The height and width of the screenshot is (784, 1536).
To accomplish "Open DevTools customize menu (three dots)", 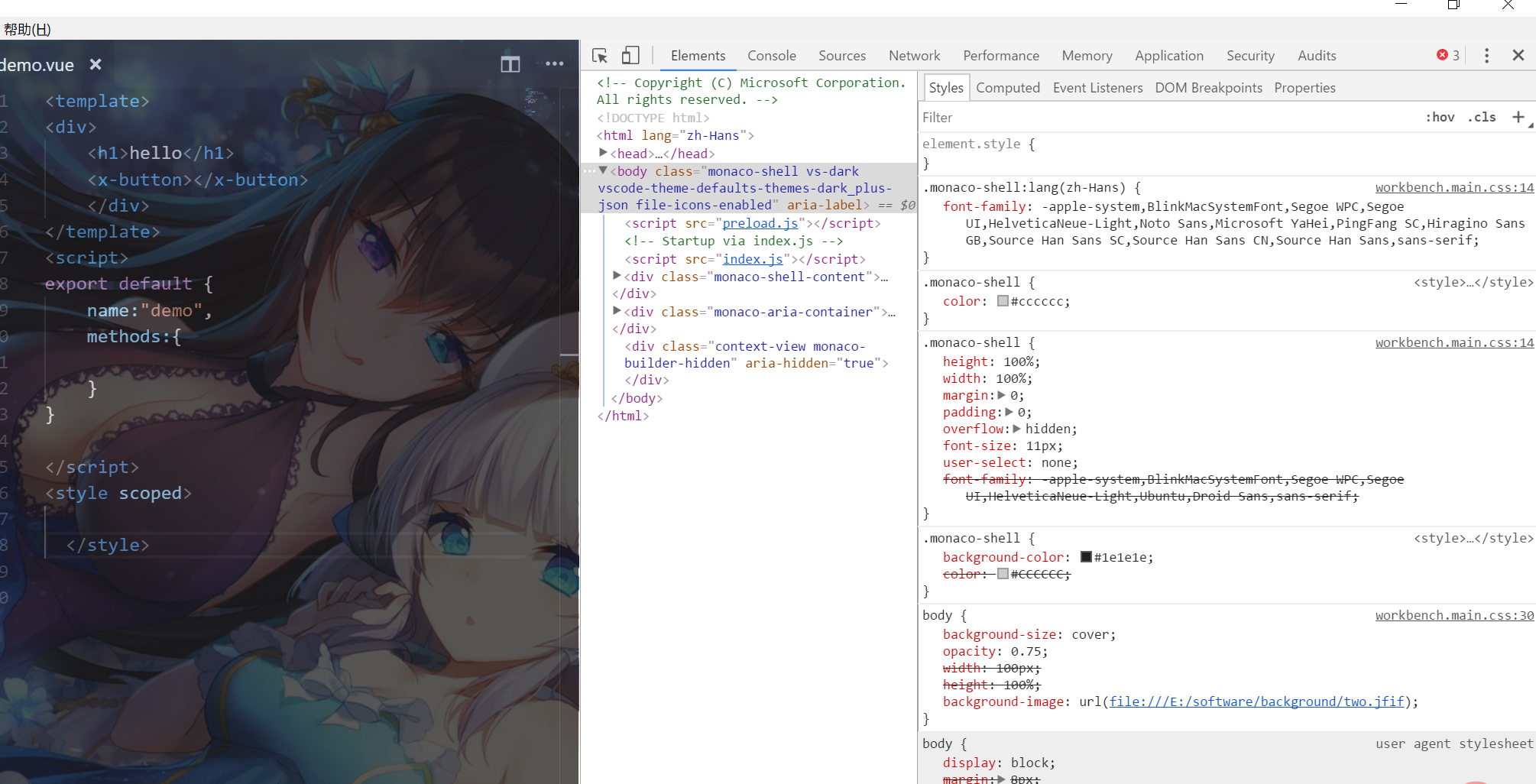I will (1486, 56).
